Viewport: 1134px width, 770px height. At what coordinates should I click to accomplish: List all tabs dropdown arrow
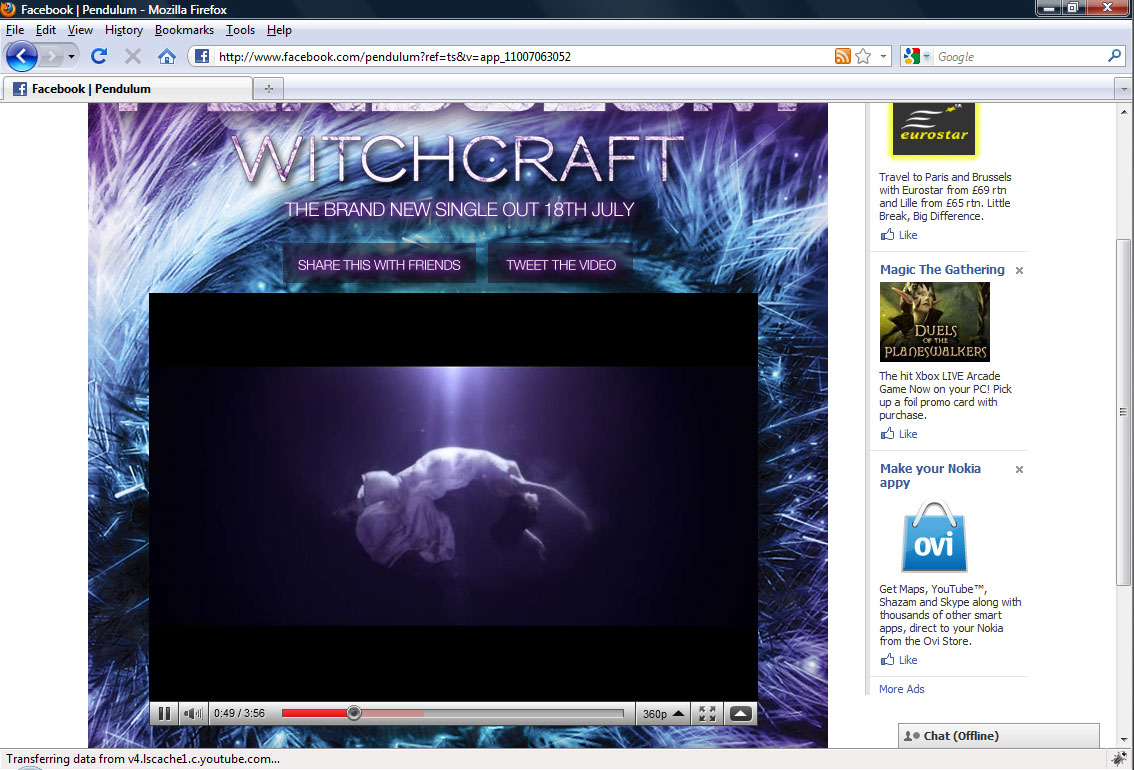[1123, 89]
